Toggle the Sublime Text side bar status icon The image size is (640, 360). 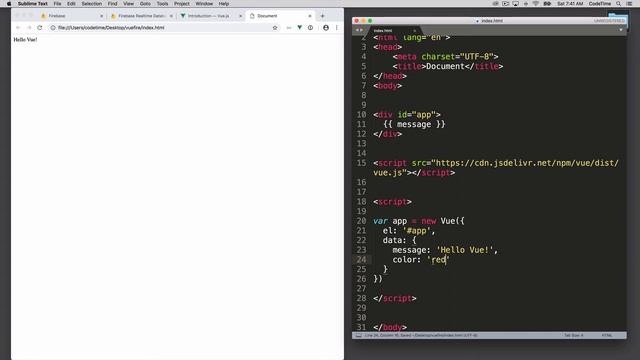358,336
